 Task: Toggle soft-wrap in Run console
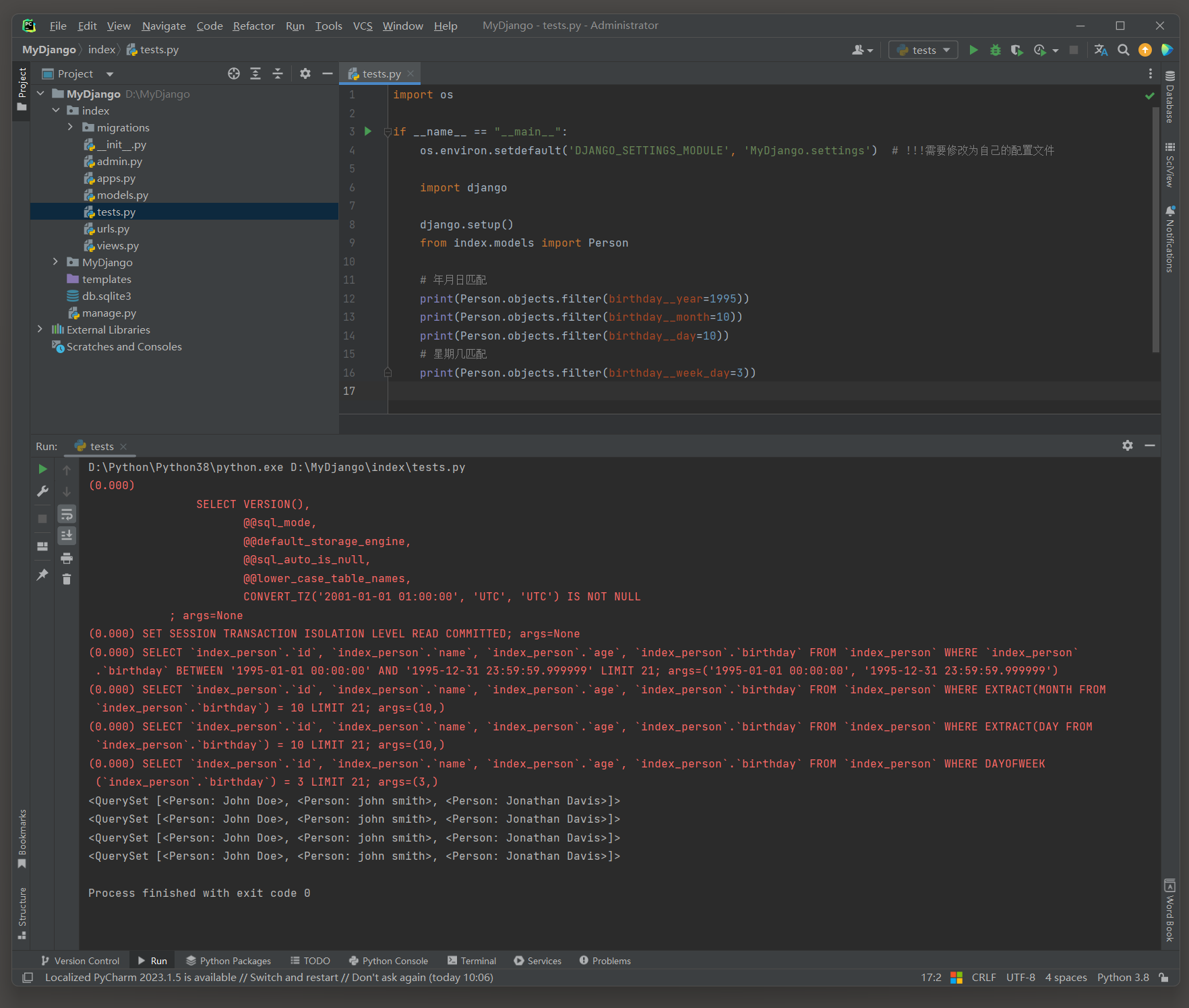(67, 514)
